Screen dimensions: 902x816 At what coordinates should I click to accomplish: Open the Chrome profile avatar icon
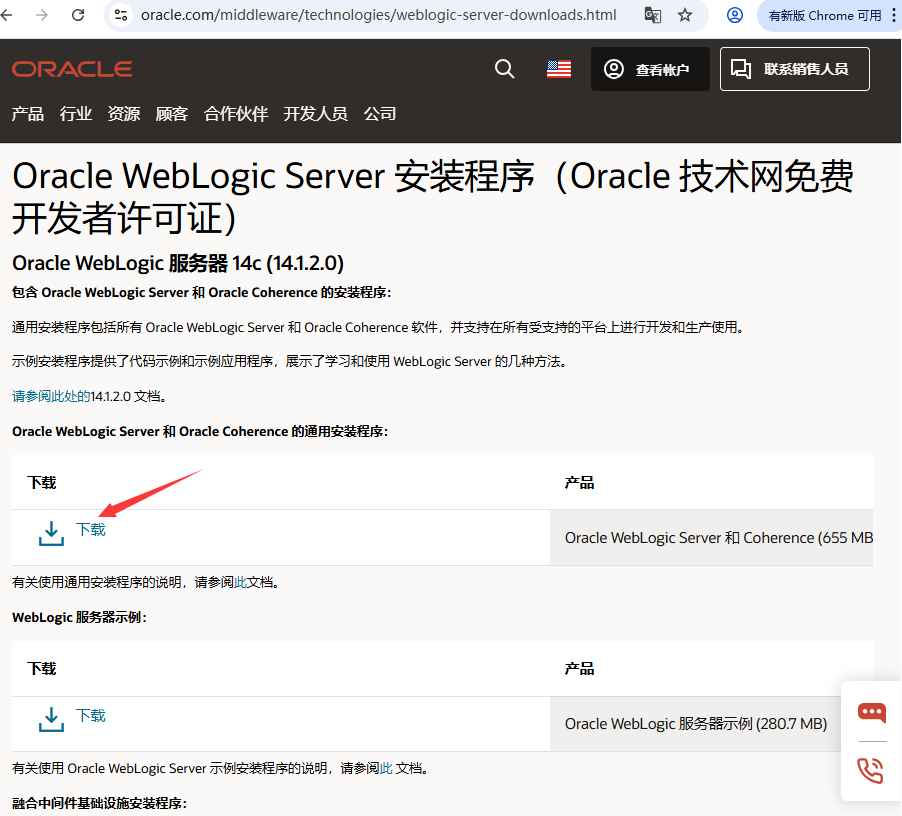coord(735,15)
